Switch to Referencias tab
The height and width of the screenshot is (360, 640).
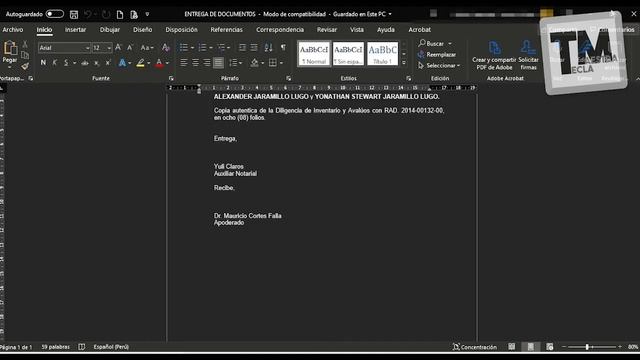tap(227, 30)
